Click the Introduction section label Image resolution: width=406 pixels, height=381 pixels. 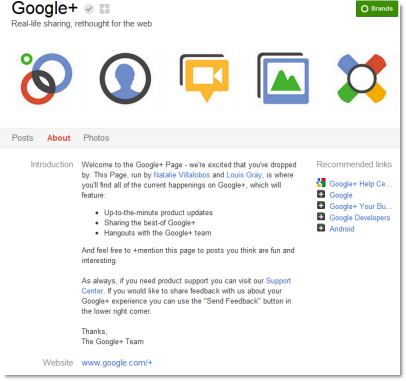coord(52,164)
